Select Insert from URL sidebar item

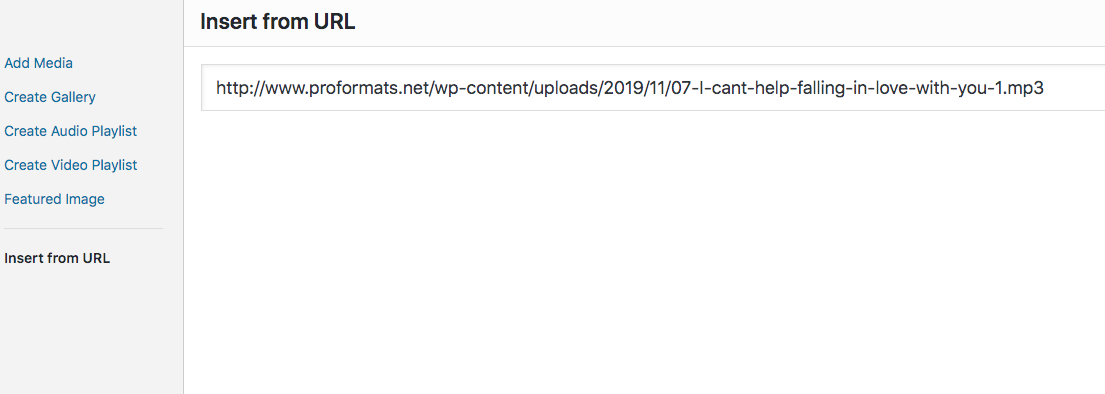point(57,258)
